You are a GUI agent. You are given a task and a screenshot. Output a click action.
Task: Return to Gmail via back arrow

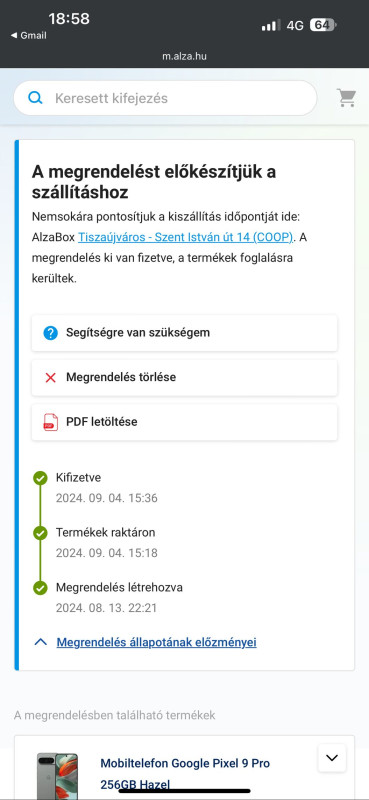click(28, 35)
